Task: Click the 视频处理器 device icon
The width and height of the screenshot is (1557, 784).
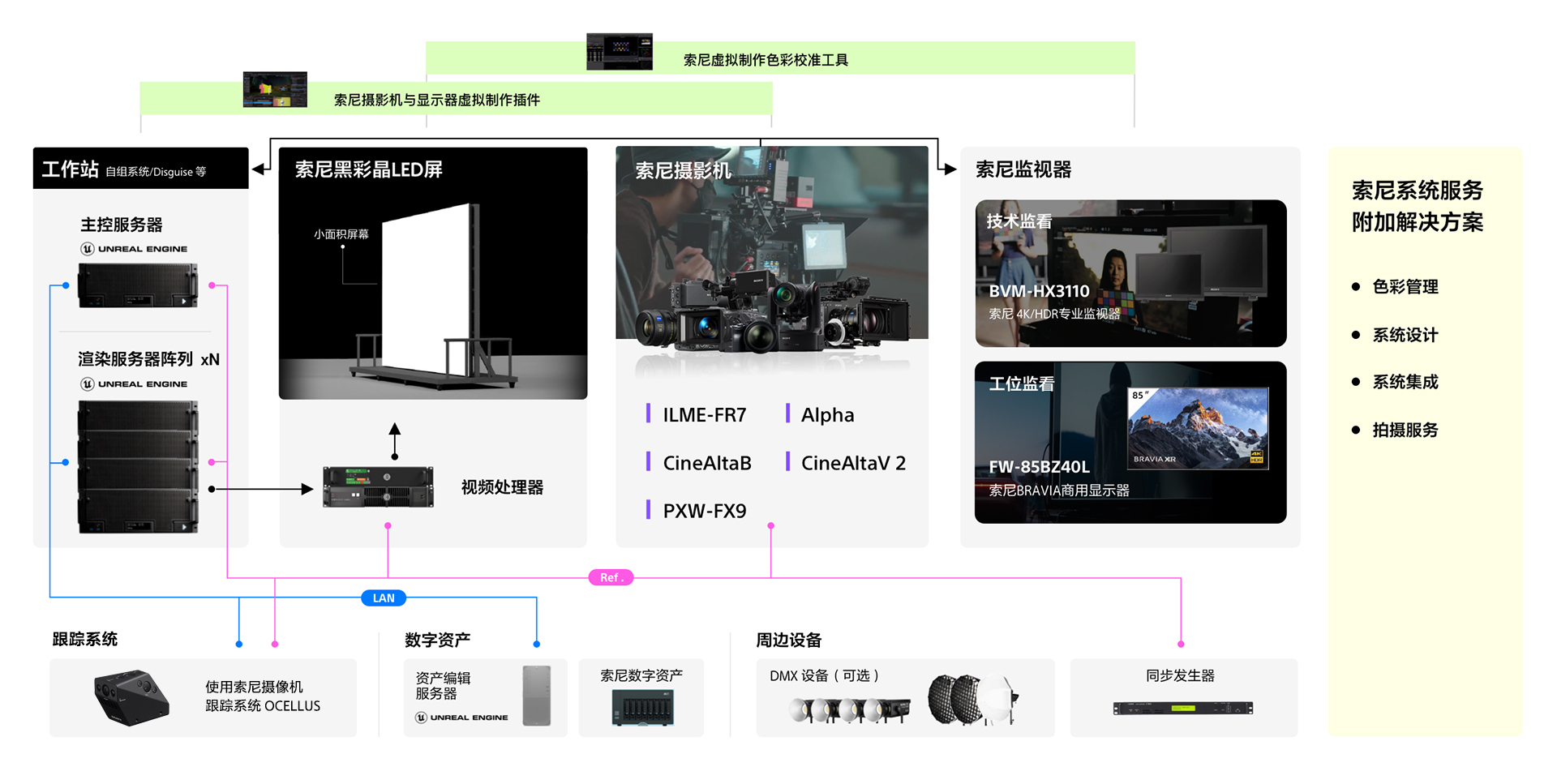Action: coord(378,487)
